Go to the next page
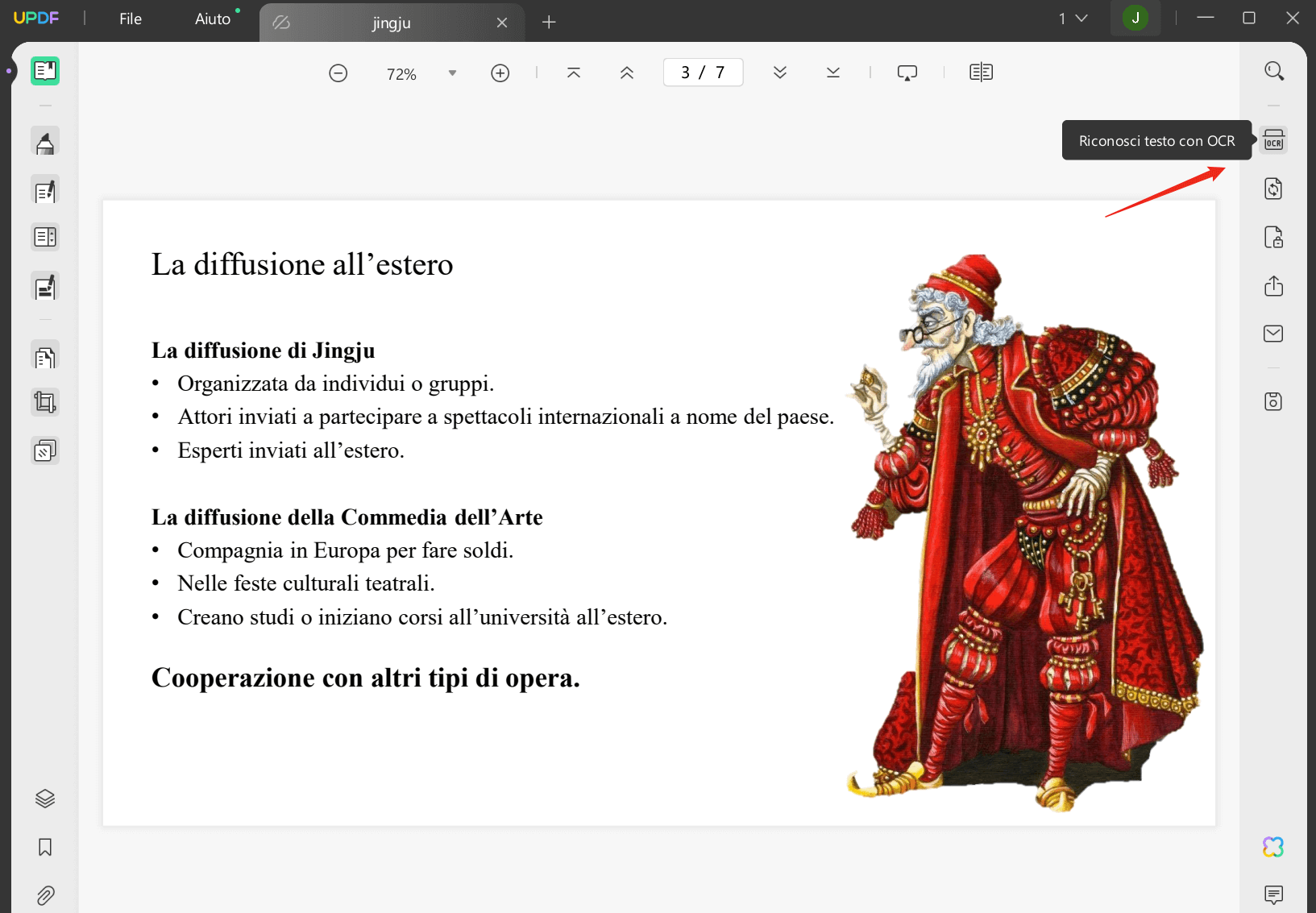This screenshot has height=913, width=1316. coord(780,73)
